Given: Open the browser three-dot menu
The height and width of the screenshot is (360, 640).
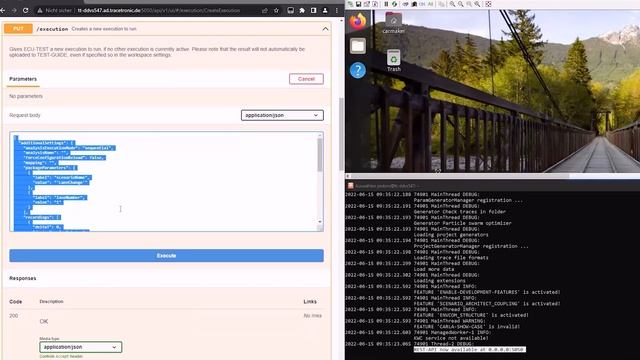Looking at the screenshot, I should 336,10.
